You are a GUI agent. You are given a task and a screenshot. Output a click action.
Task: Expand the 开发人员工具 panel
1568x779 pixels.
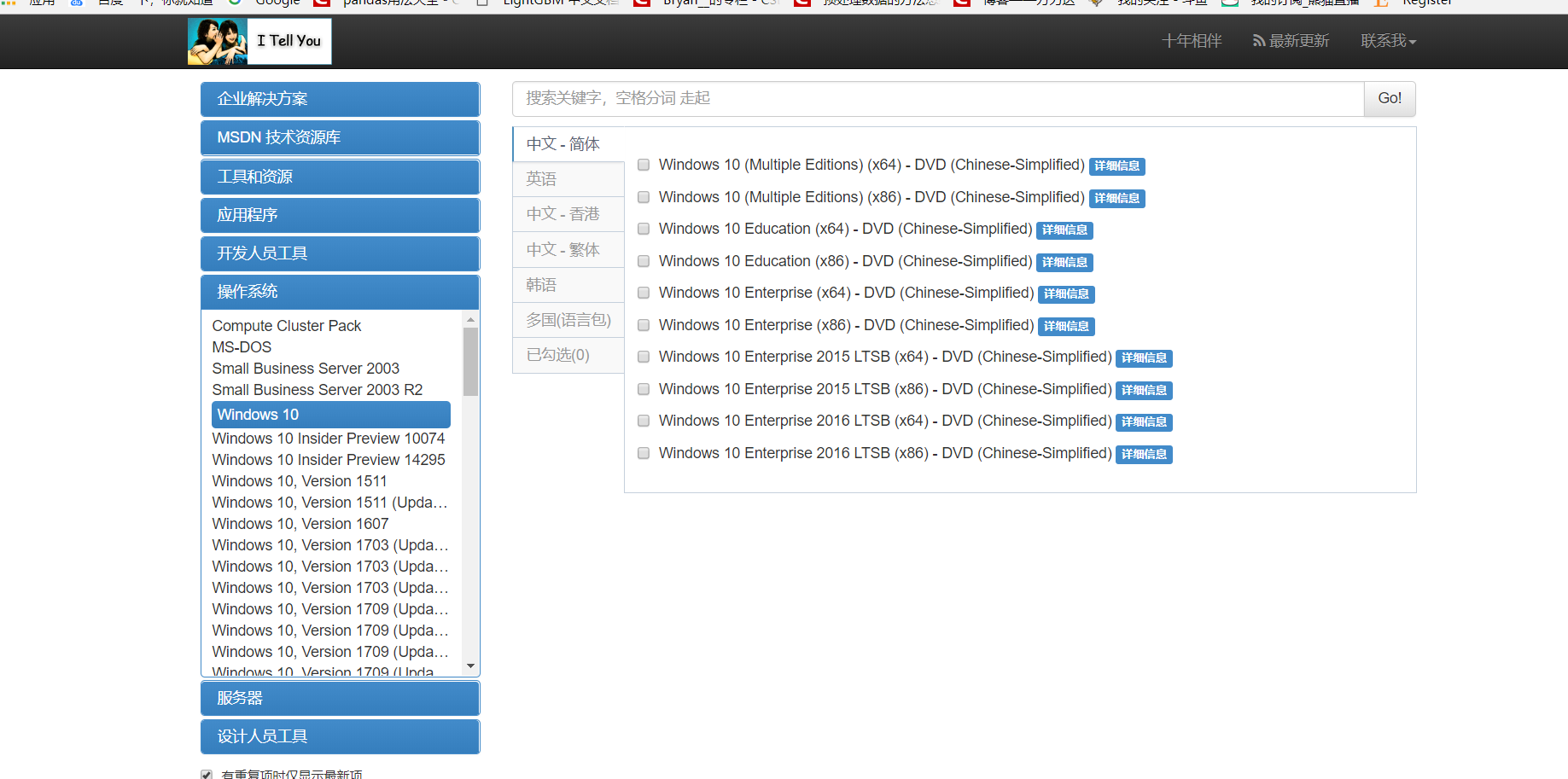340,253
